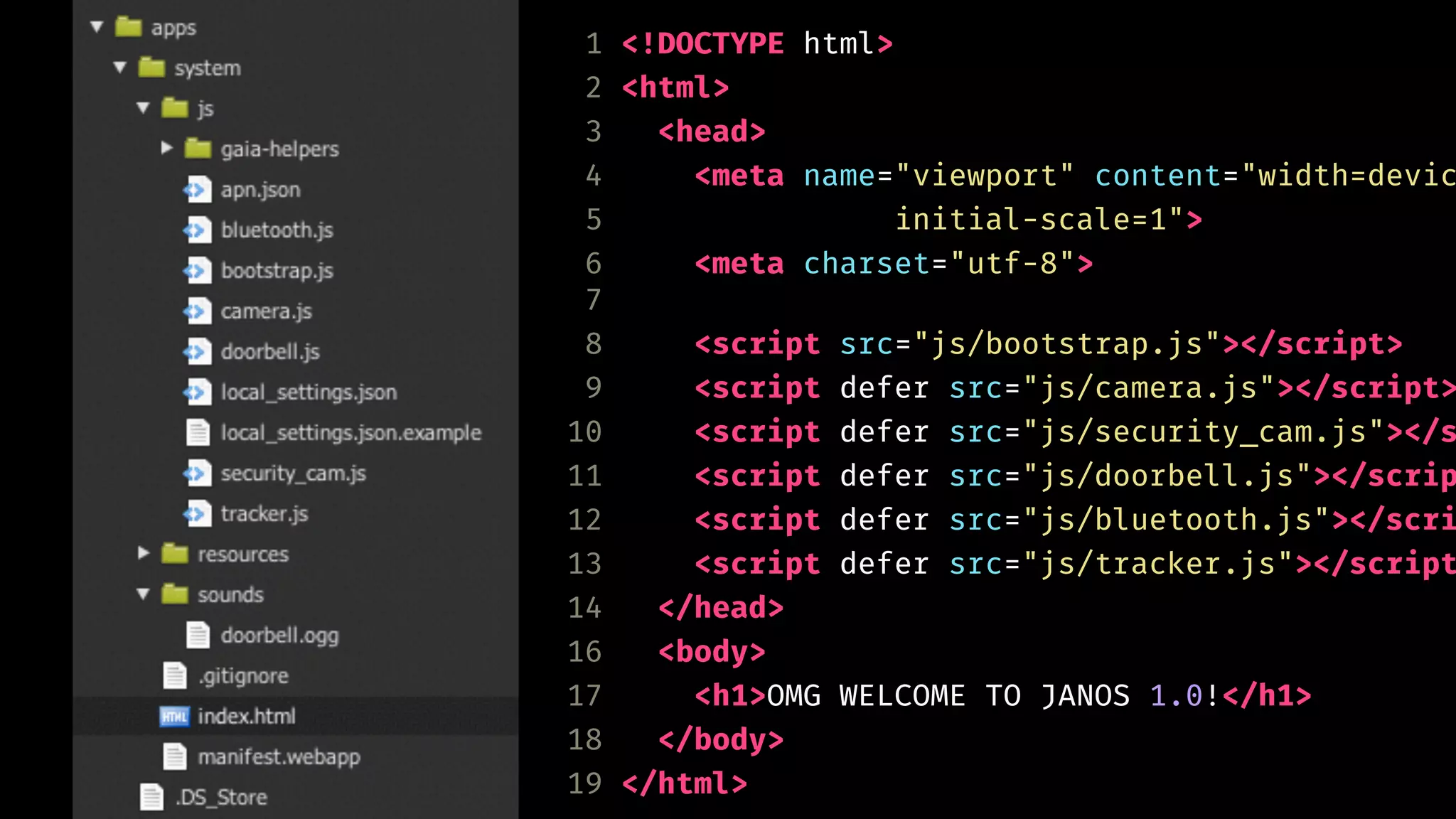Collapse the sounds folder arrow
Viewport: 1456px width, 819px height.
(144, 594)
